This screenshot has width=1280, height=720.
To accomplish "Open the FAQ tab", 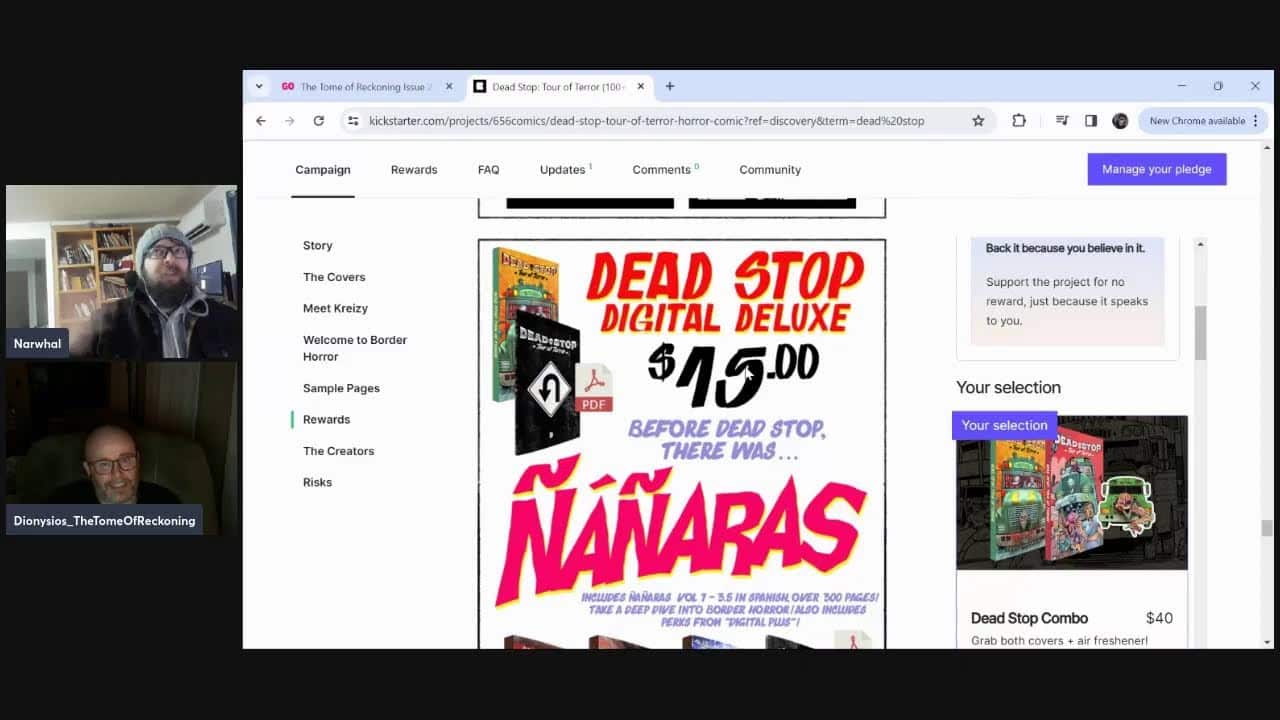I will (x=488, y=170).
